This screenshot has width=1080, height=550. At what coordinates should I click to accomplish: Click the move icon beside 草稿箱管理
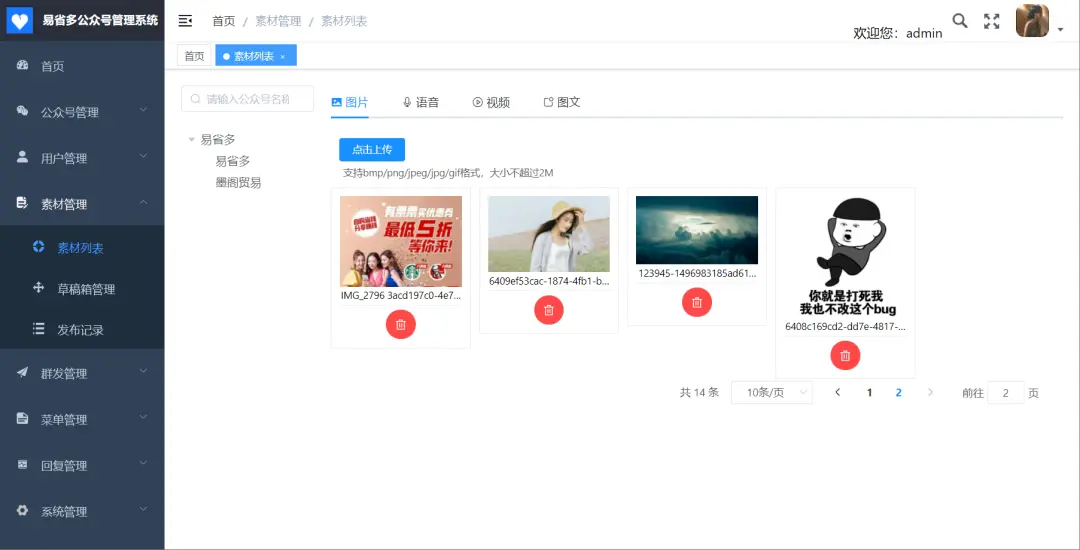coord(39,288)
